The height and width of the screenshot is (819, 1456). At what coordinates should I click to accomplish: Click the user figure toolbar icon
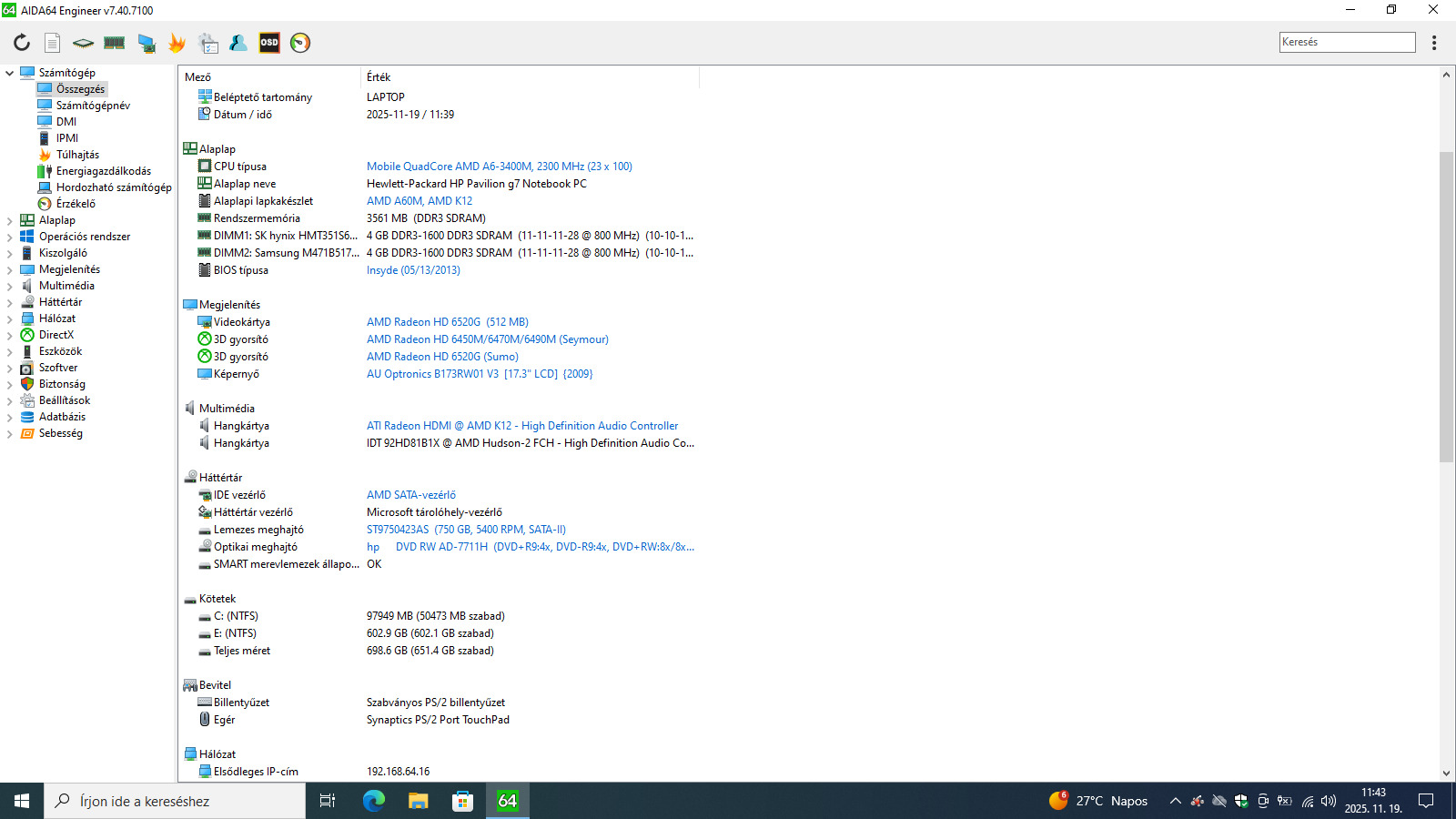click(x=238, y=43)
